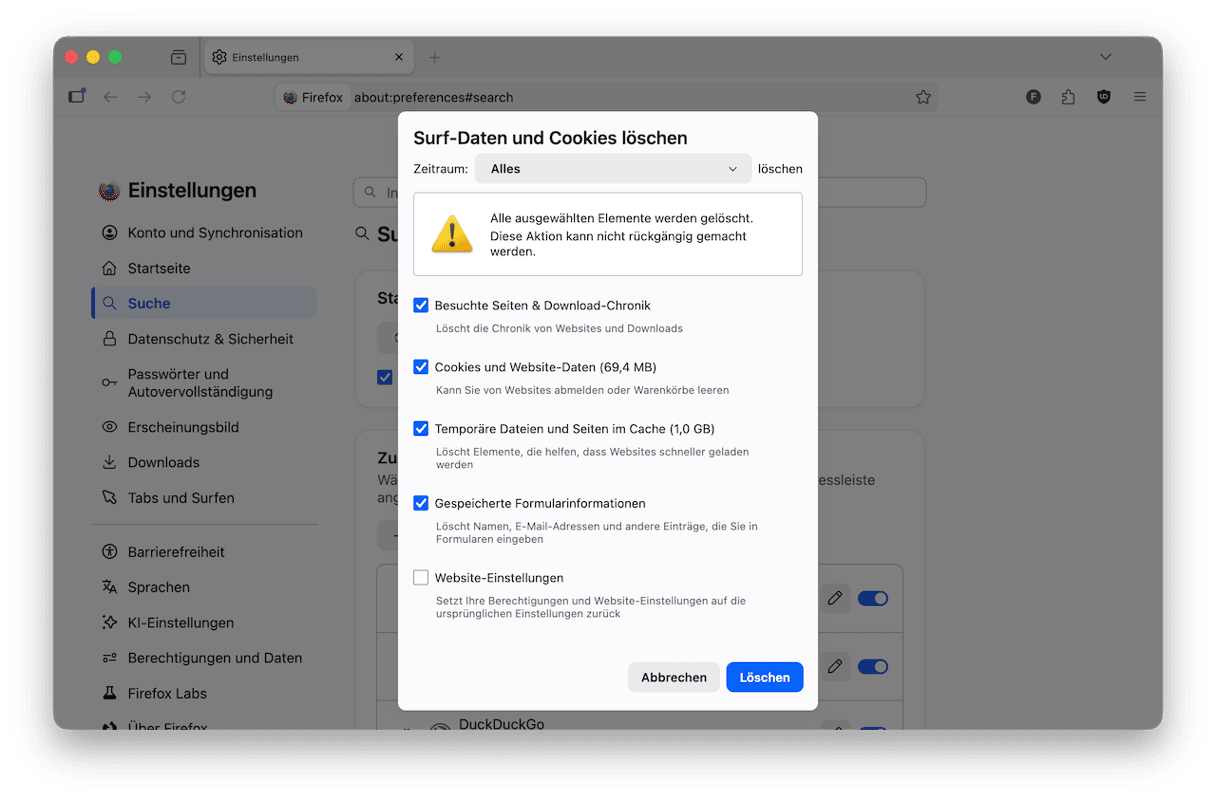Add a new tab with the plus icon
The width and height of the screenshot is (1216, 800).
click(434, 57)
